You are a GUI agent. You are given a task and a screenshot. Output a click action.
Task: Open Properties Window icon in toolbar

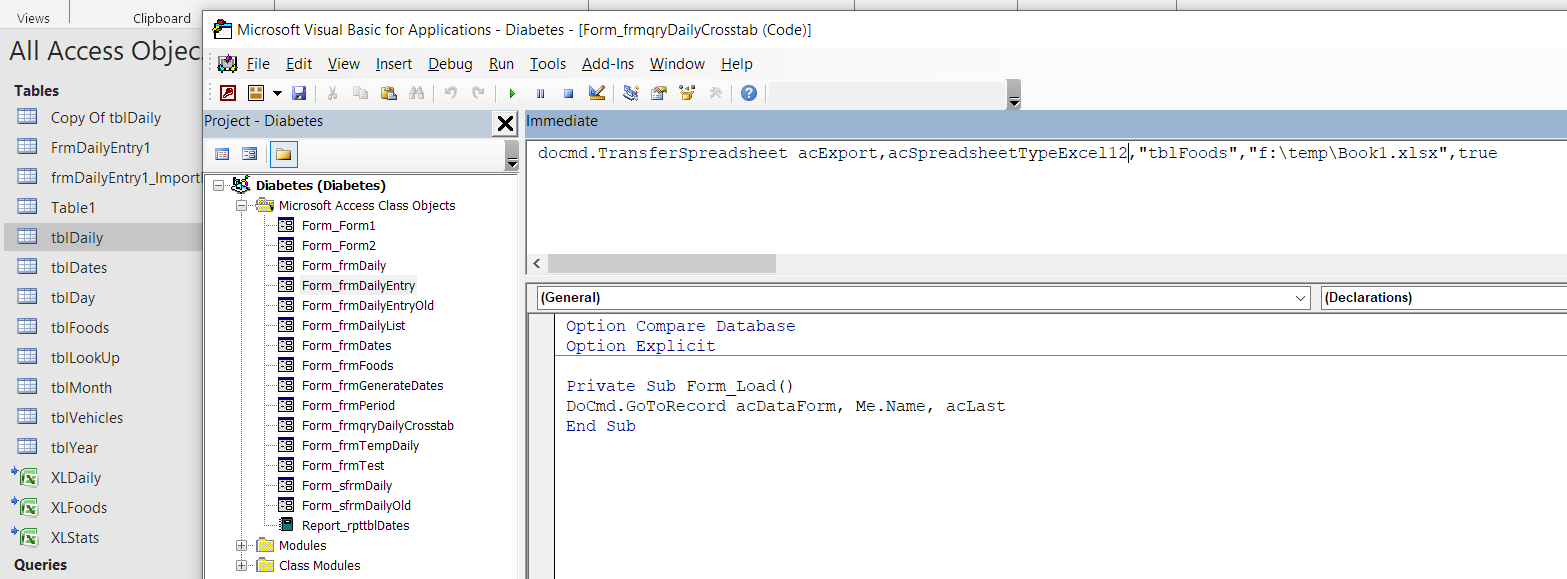click(659, 93)
